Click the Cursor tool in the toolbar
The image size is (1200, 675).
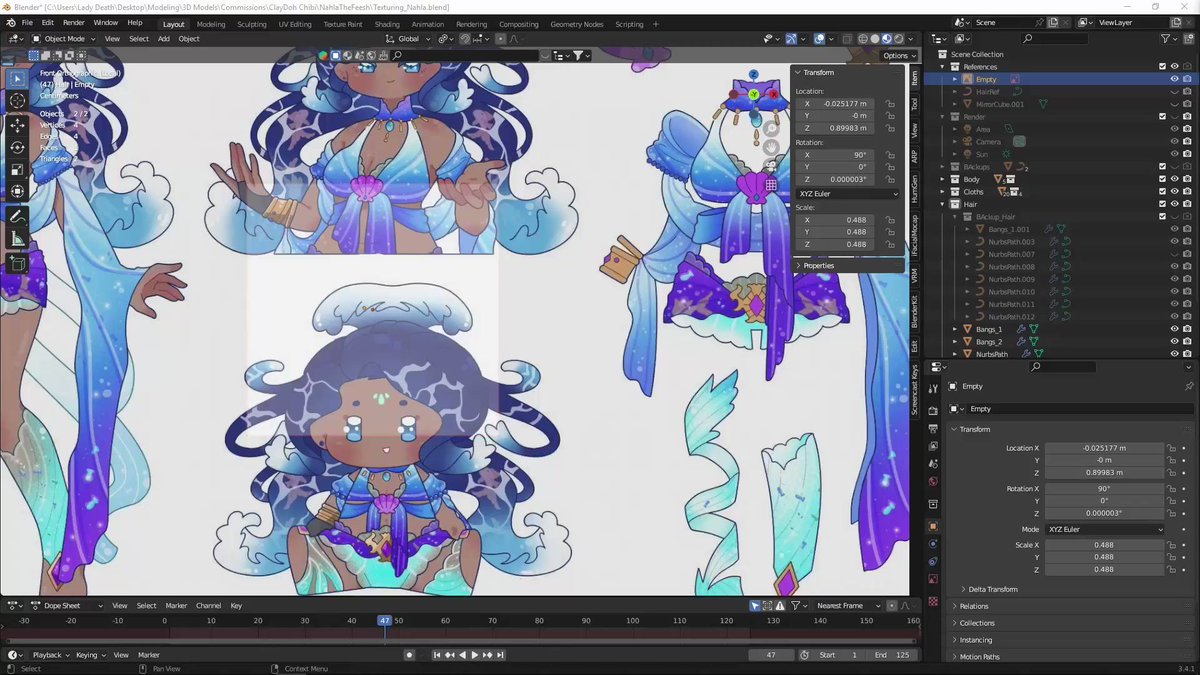pos(16,100)
